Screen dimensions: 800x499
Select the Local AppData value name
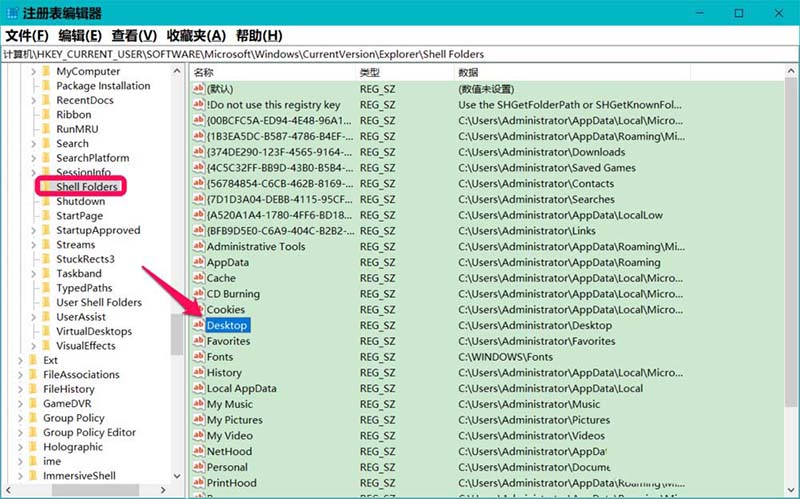[x=241, y=388]
